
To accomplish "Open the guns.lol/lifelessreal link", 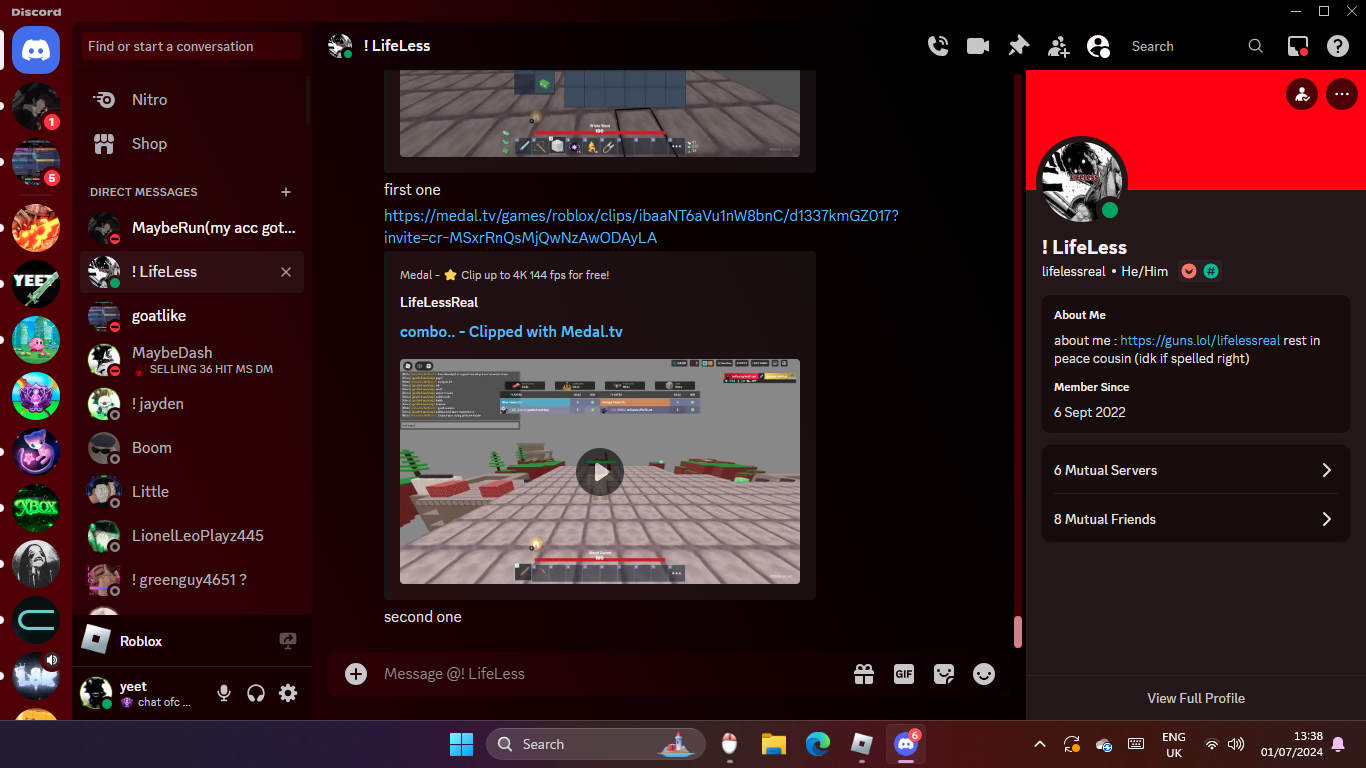I will pos(1200,341).
